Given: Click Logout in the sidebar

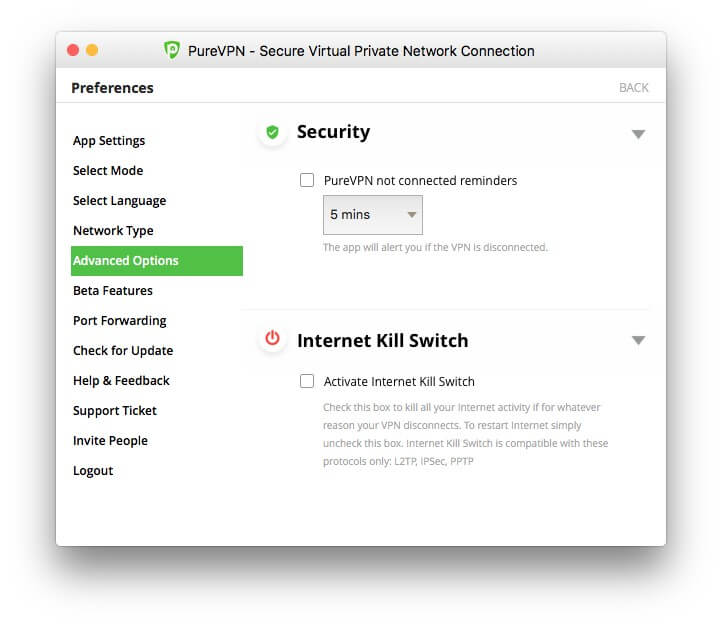Looking at the screenshot, I should [93, 471].
